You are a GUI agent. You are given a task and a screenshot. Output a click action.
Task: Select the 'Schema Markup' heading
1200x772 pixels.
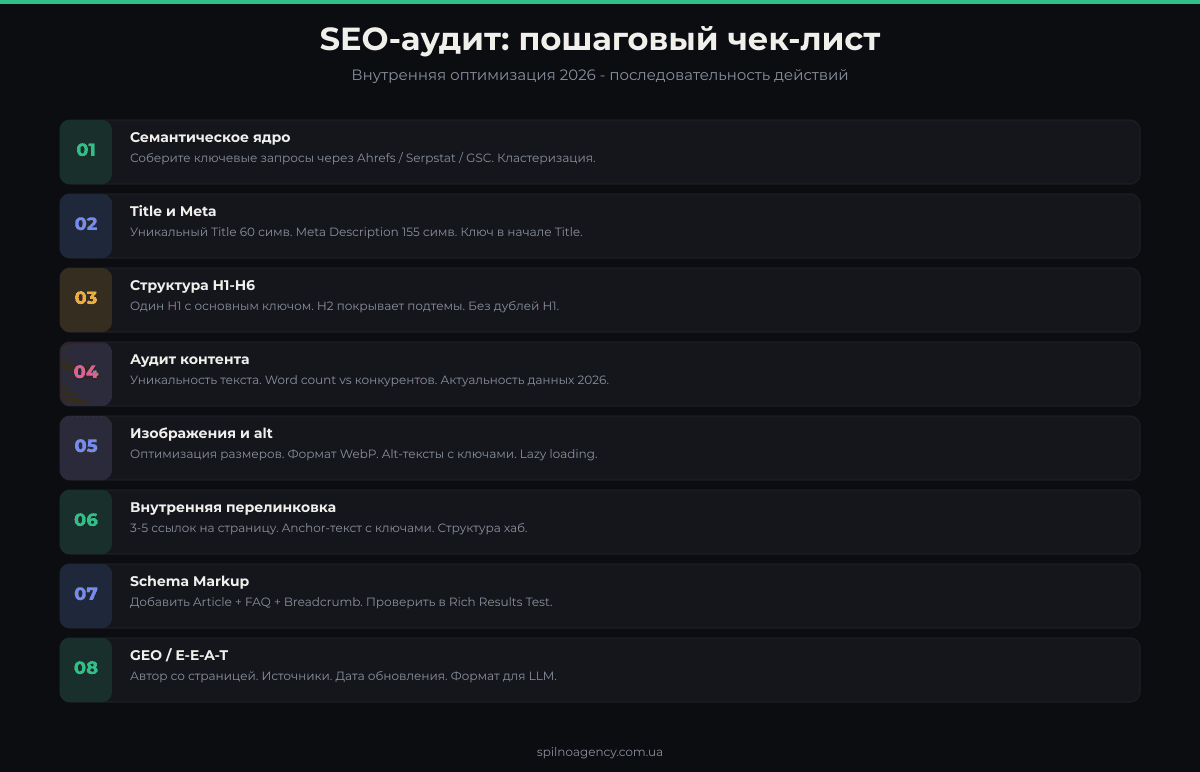[x=189, y=581]
